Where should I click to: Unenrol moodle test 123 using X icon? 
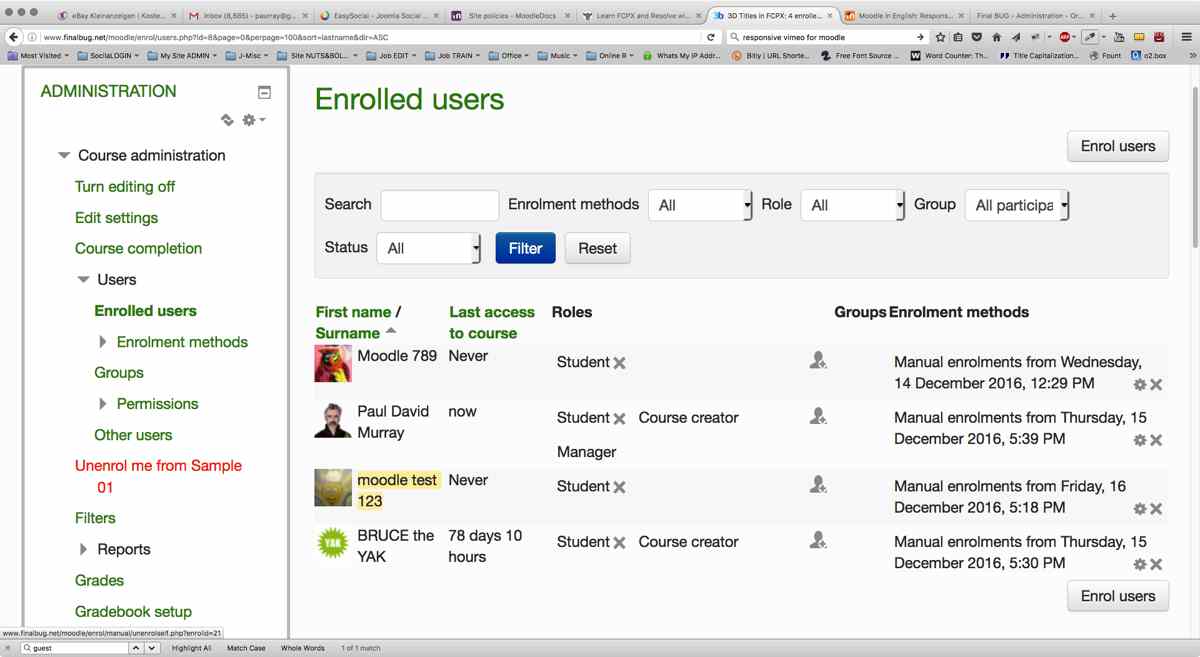coord(1156,509)
